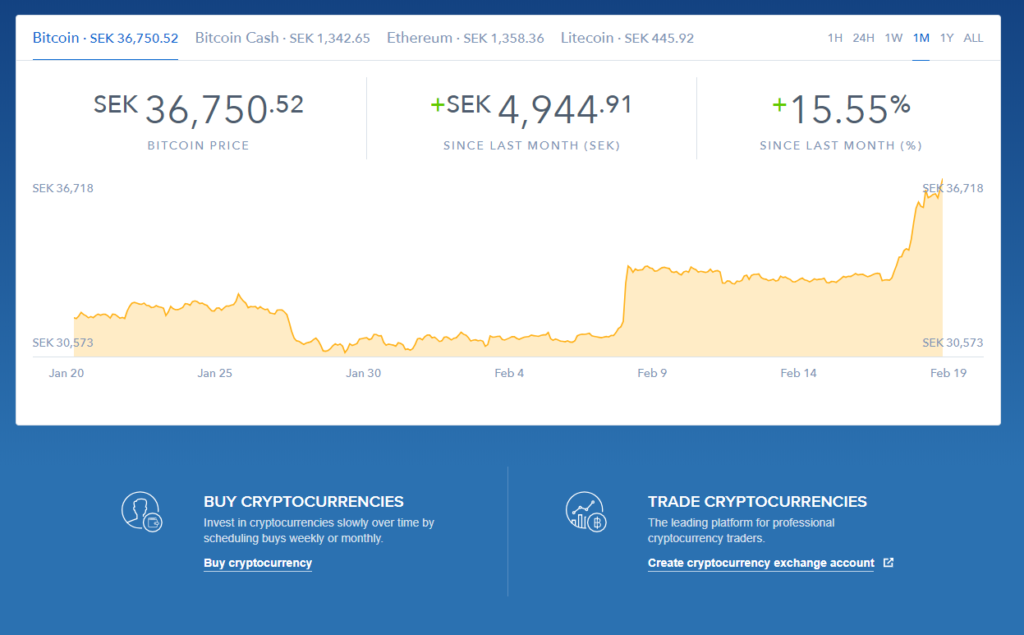Image resolution: width=1024 pixels, height=635 pixels.
Task: View Ethereum prices
Action: point(465,37)
